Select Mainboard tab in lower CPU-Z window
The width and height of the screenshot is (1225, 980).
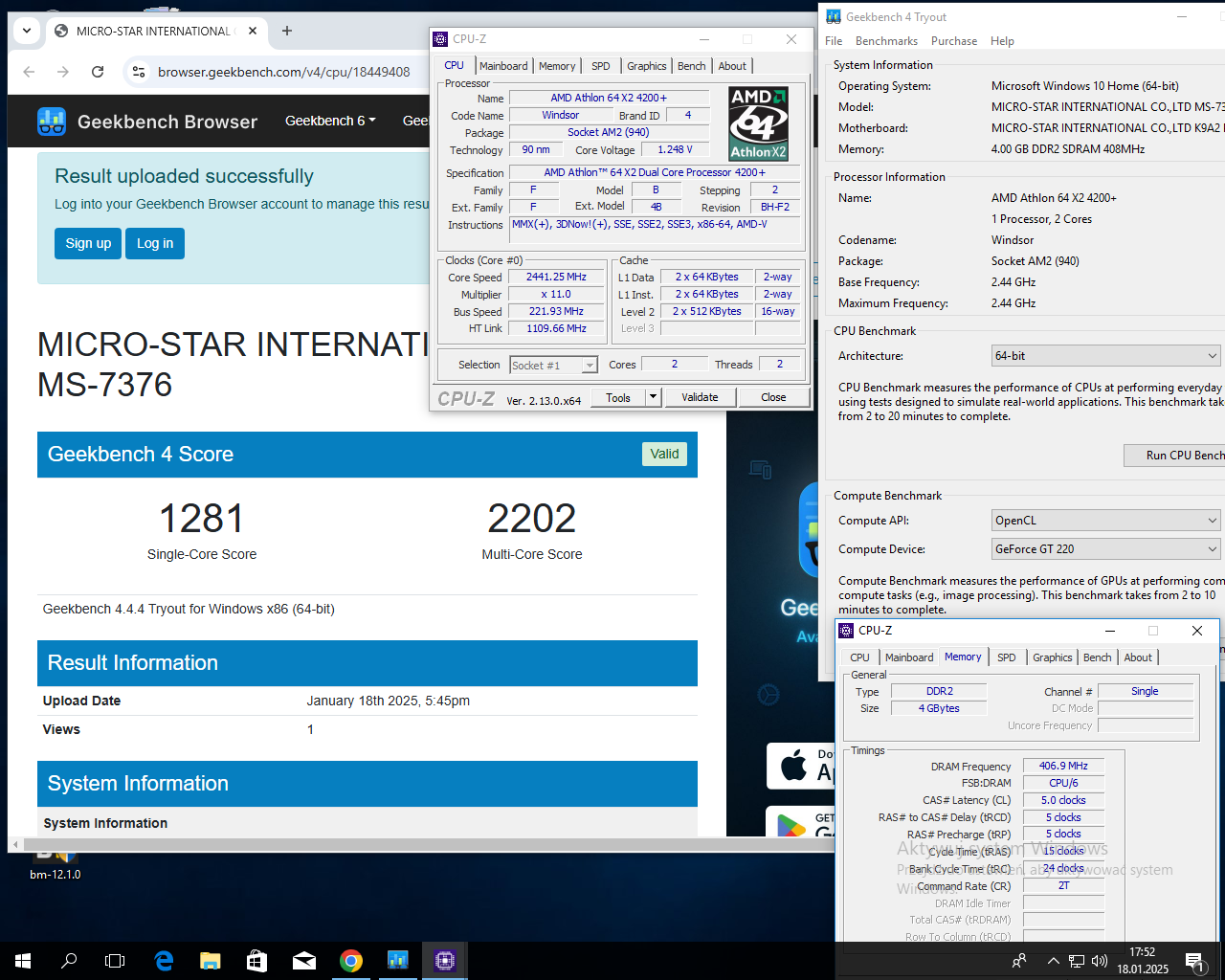(x=909, y=657)
